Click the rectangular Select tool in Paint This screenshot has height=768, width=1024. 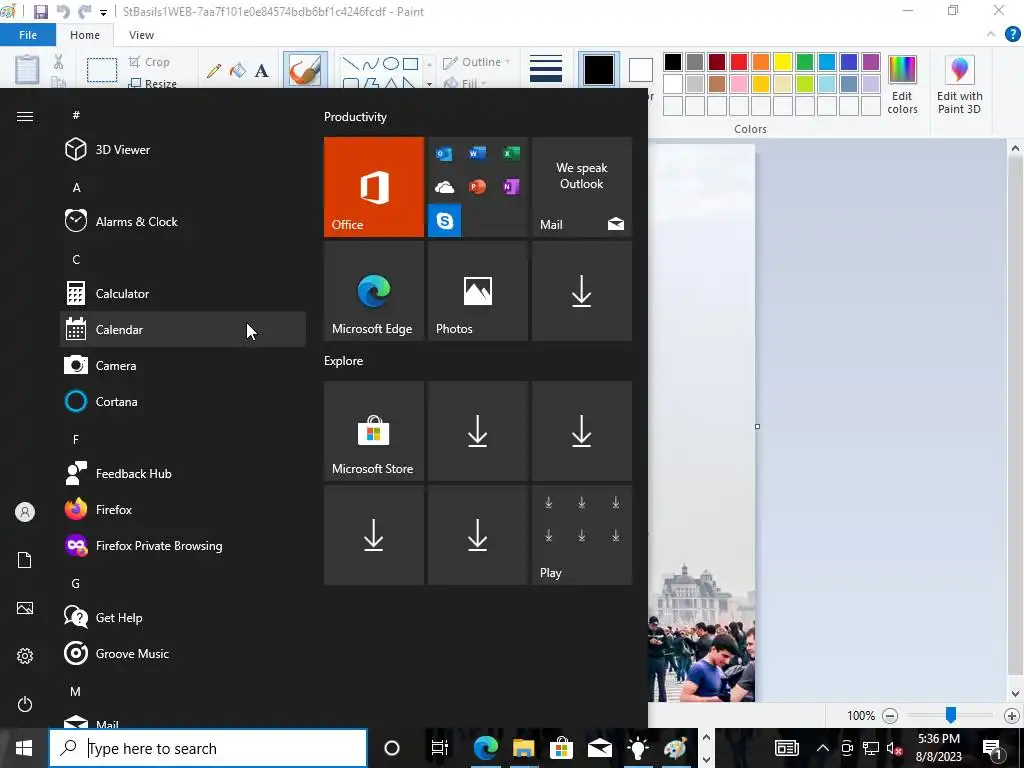(x=103, y=69)
